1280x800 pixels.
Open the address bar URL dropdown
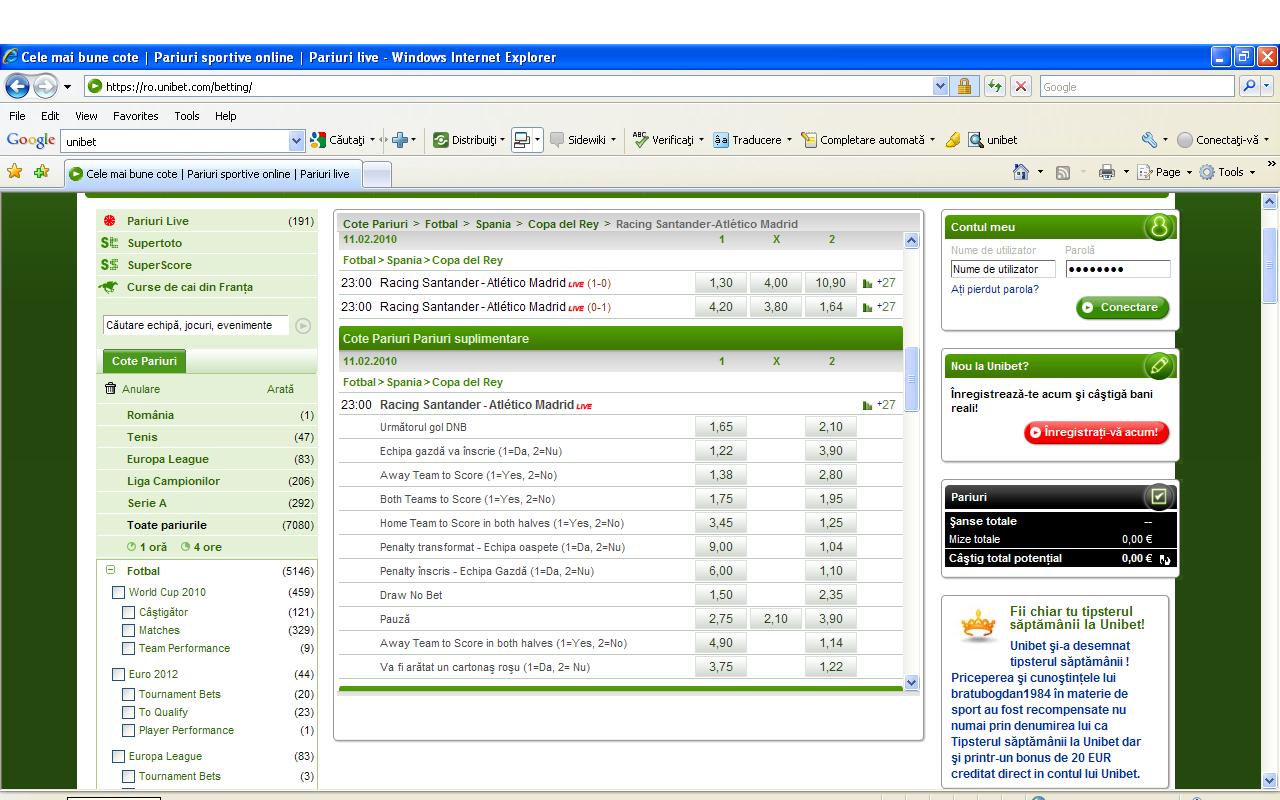click(x=940, y=87)
